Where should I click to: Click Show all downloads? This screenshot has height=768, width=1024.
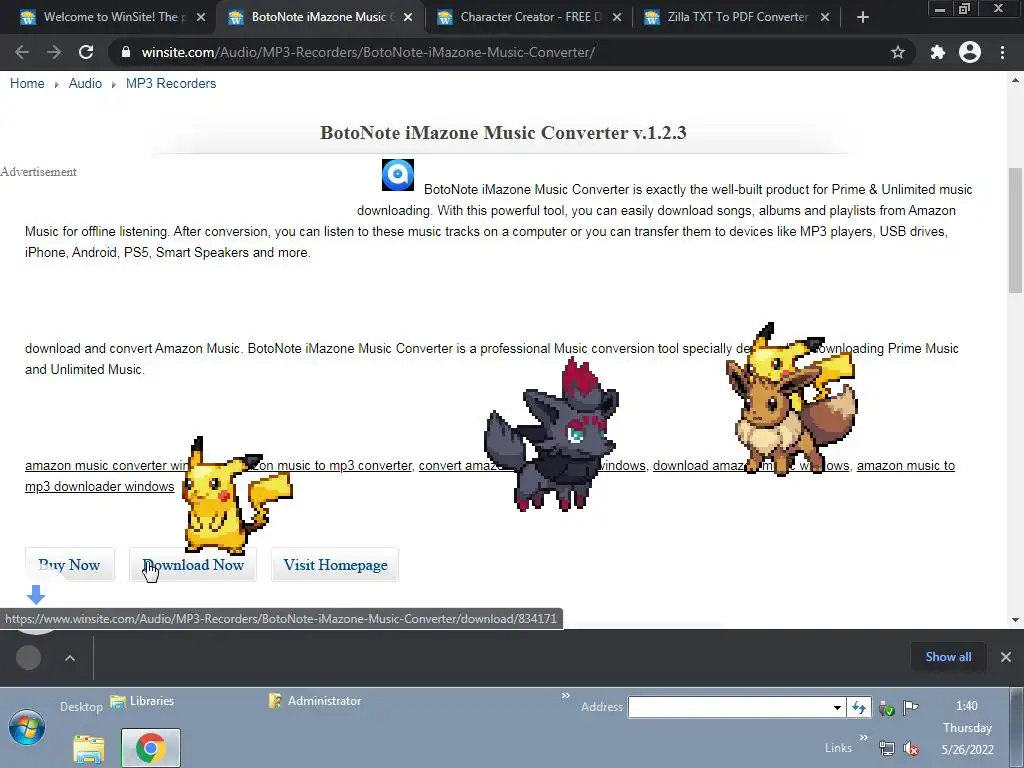[948, 657]
